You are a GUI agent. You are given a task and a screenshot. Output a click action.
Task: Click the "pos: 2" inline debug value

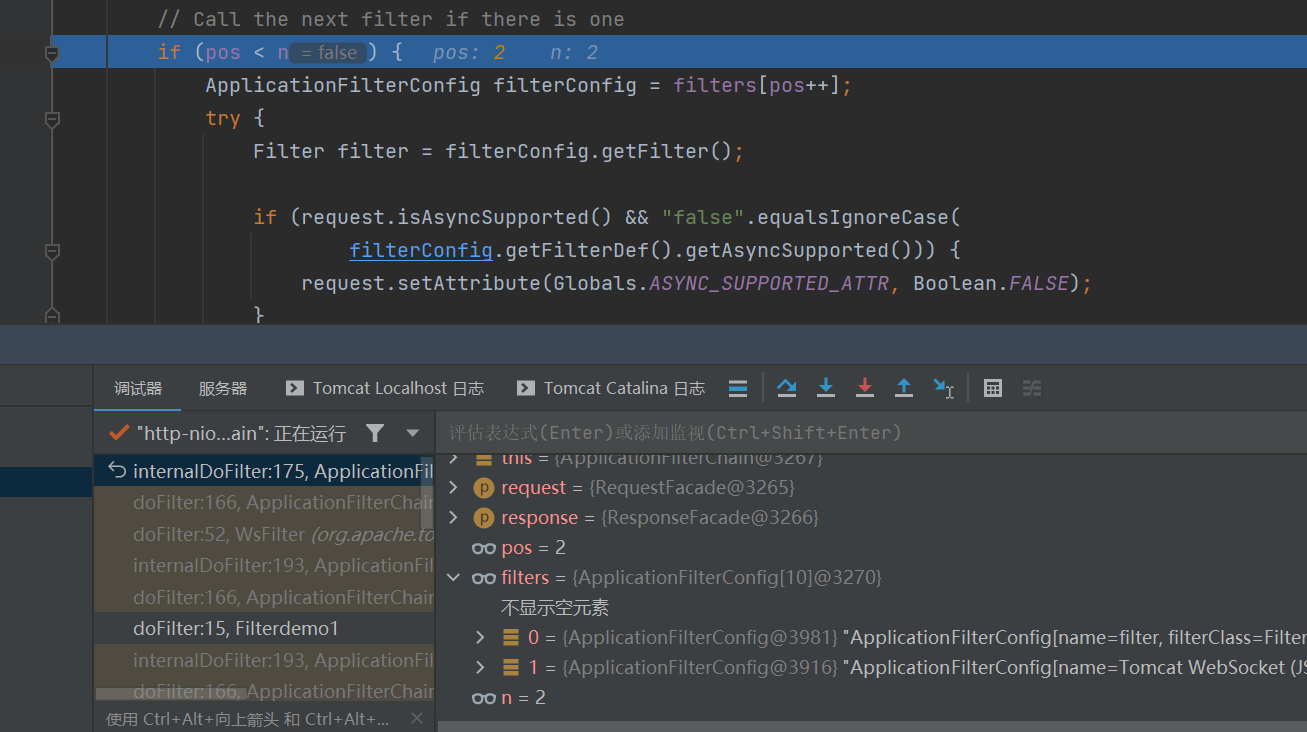(x=469, y=52)
